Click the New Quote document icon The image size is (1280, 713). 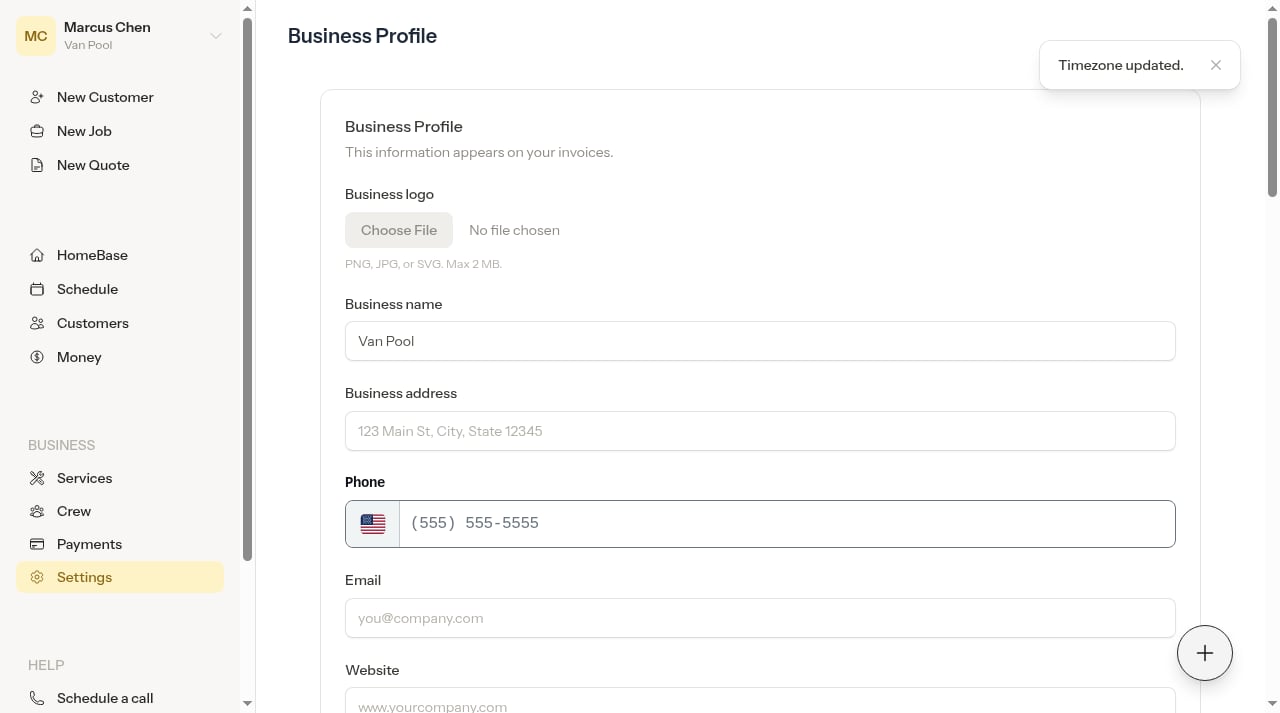(x=37, y=165)
